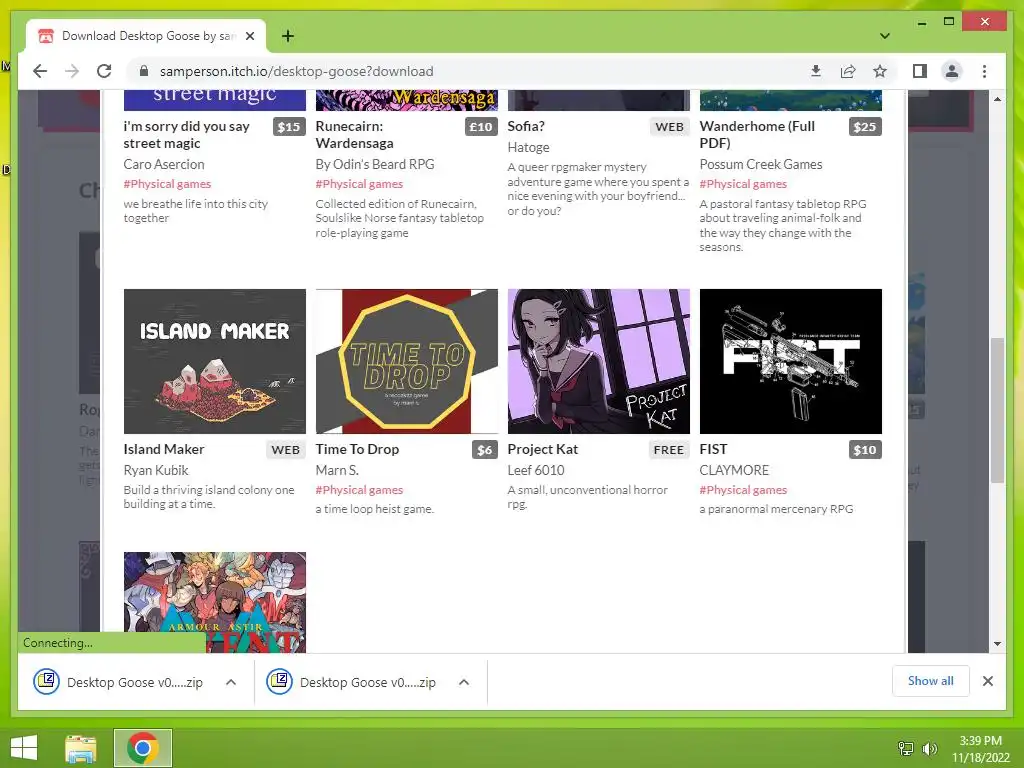
Task: Select the Download Desktop Goose tab
Action: point(146,36)
